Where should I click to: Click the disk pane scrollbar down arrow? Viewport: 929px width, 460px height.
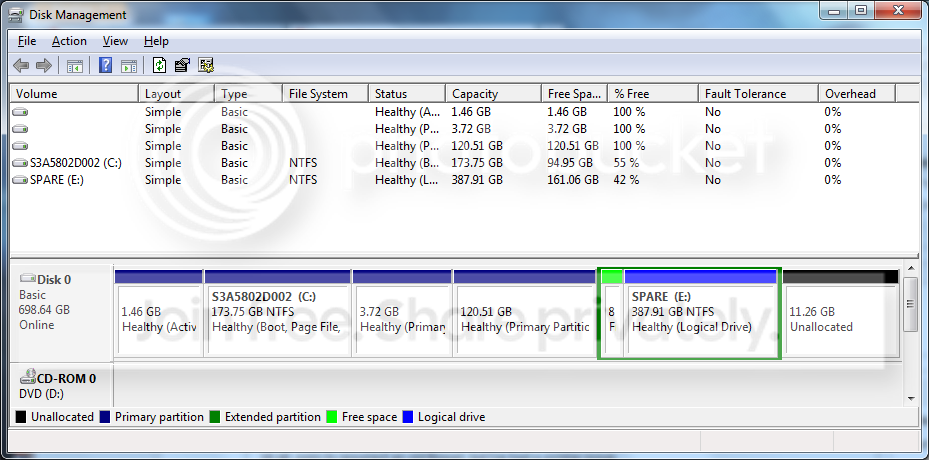tap(911, 398)
